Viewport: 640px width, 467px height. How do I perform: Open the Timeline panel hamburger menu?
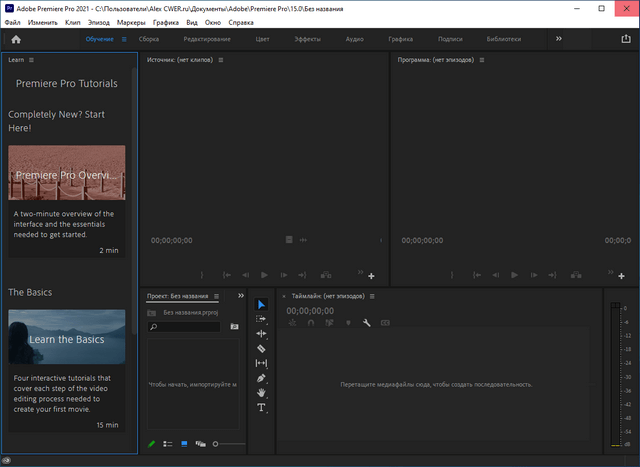point(371,297)
